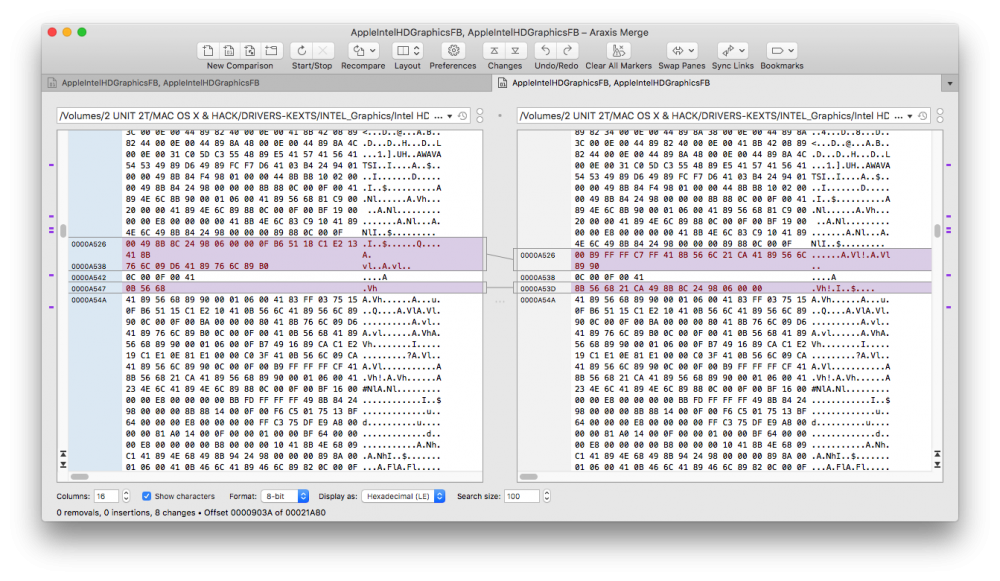Click the left pane horizontal scrollbar thumb
This screenshot has height=581, width=1000.
80,476
